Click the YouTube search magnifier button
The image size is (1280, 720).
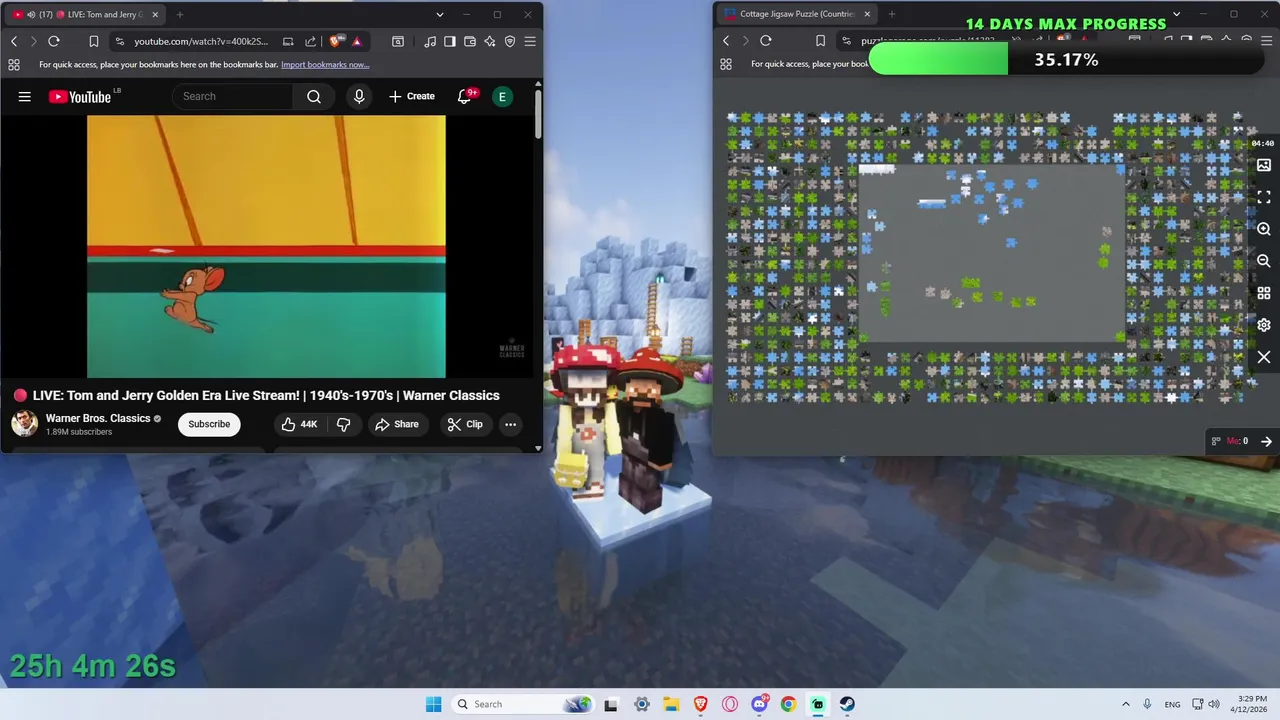pos(314,96)
